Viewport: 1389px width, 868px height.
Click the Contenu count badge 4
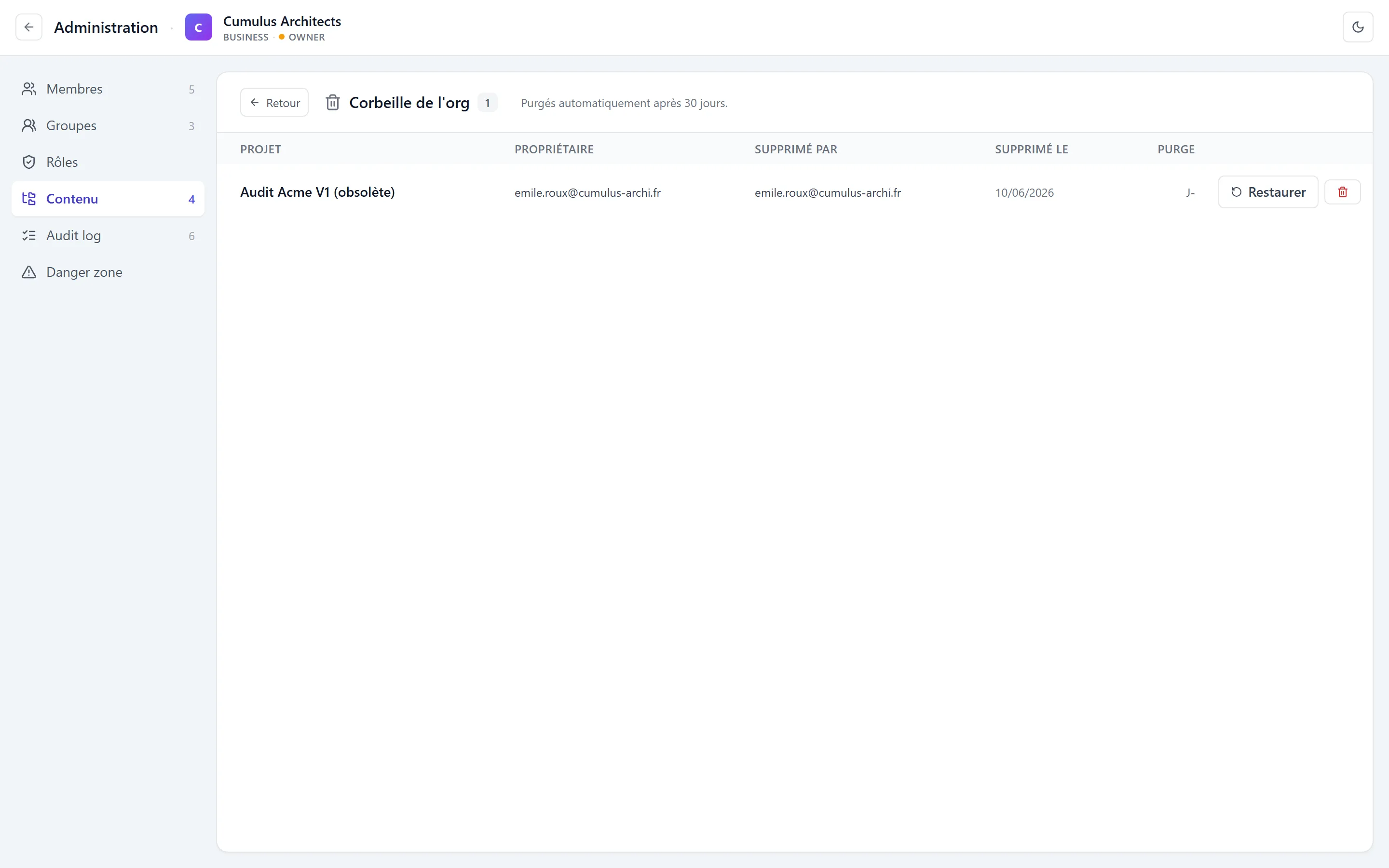tap(191, 199)
